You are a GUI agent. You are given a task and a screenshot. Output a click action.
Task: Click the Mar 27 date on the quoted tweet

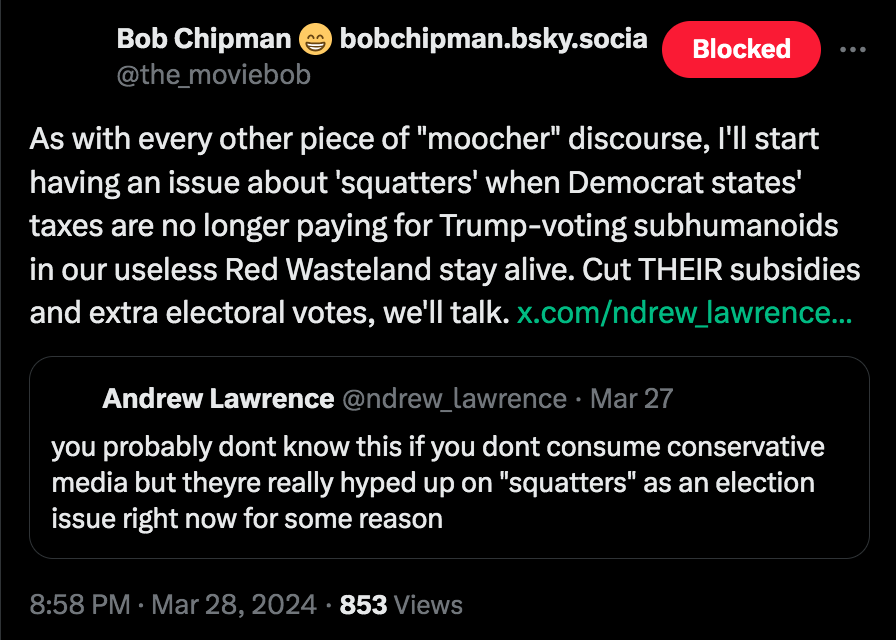point(631,399)
